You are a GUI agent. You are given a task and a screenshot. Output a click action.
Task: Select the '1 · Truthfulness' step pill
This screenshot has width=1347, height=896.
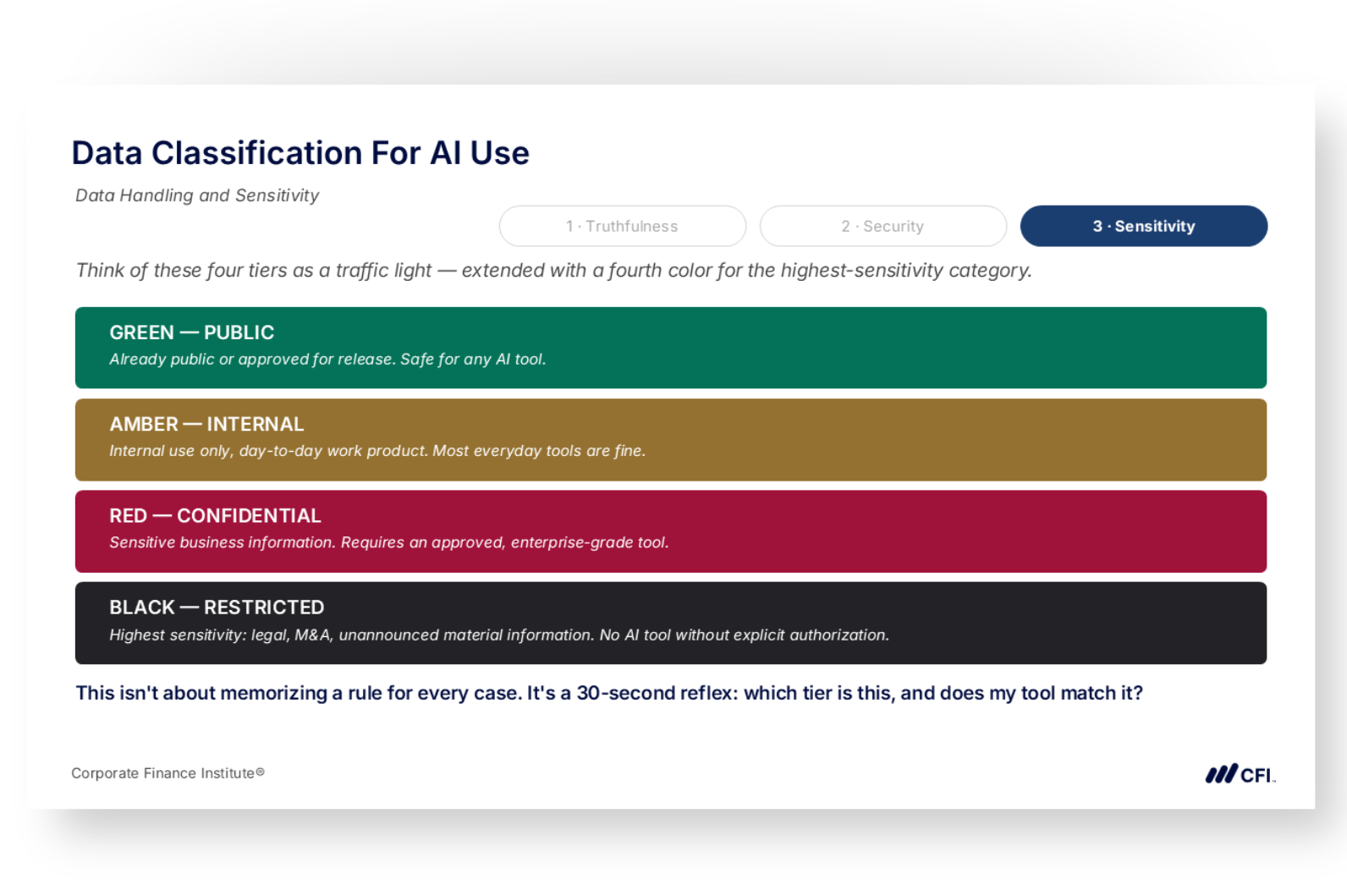622,226
